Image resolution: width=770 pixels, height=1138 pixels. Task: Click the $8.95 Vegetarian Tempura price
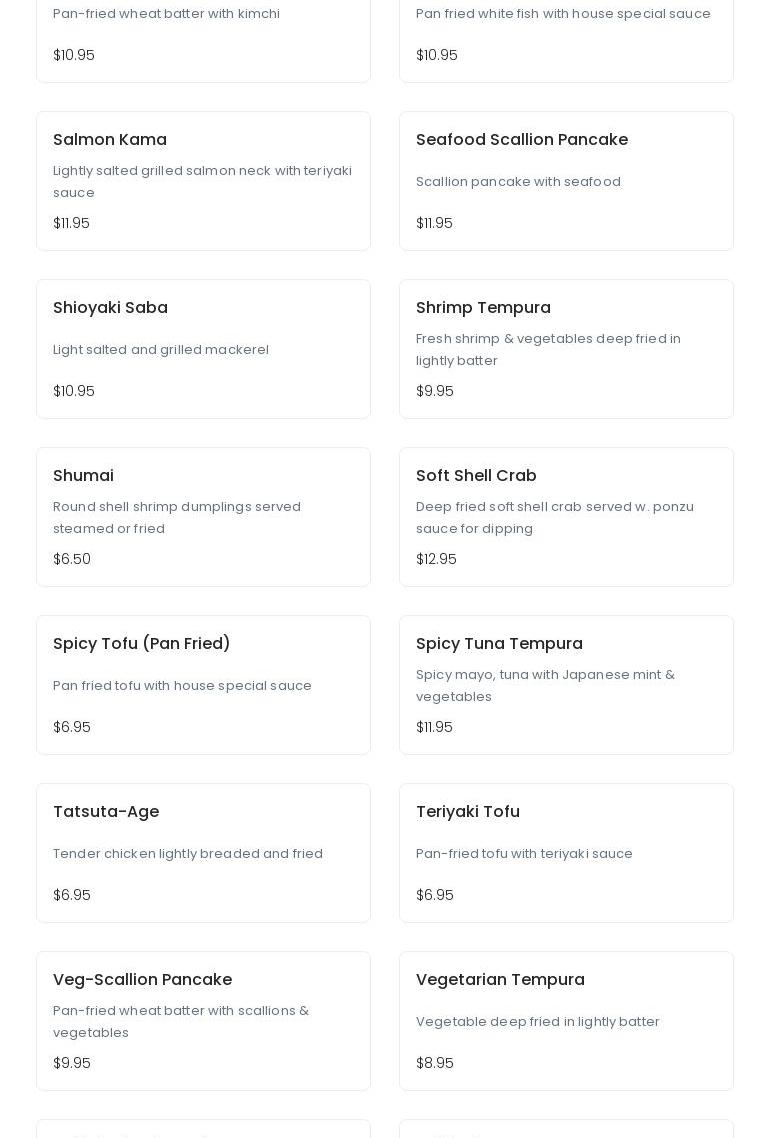[435, 1063]
